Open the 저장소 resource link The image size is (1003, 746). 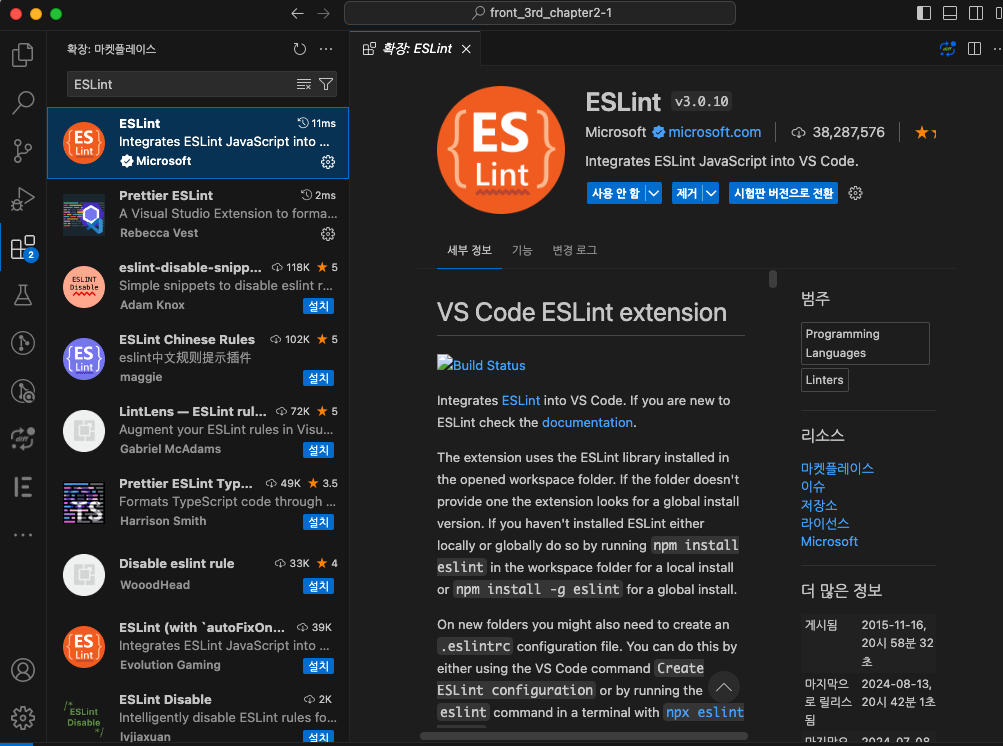click(819, 505)
